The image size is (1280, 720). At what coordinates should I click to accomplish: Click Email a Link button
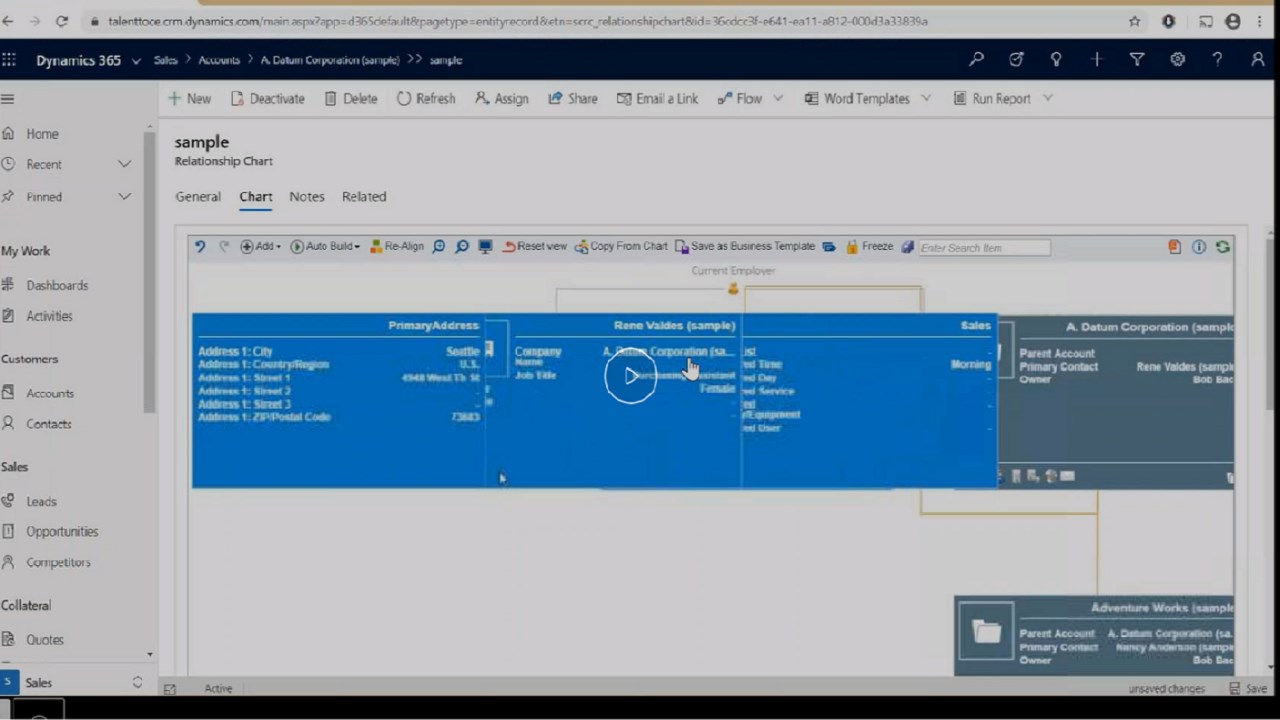pos(657,99)
